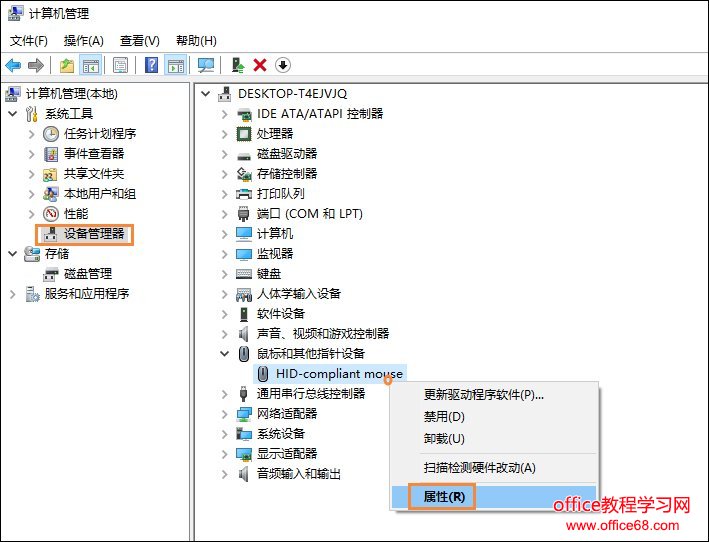This screenshot has width=709, height=542.
Task: Click the Properties sheet toolbar icon
Action: (x=120, y=66)
